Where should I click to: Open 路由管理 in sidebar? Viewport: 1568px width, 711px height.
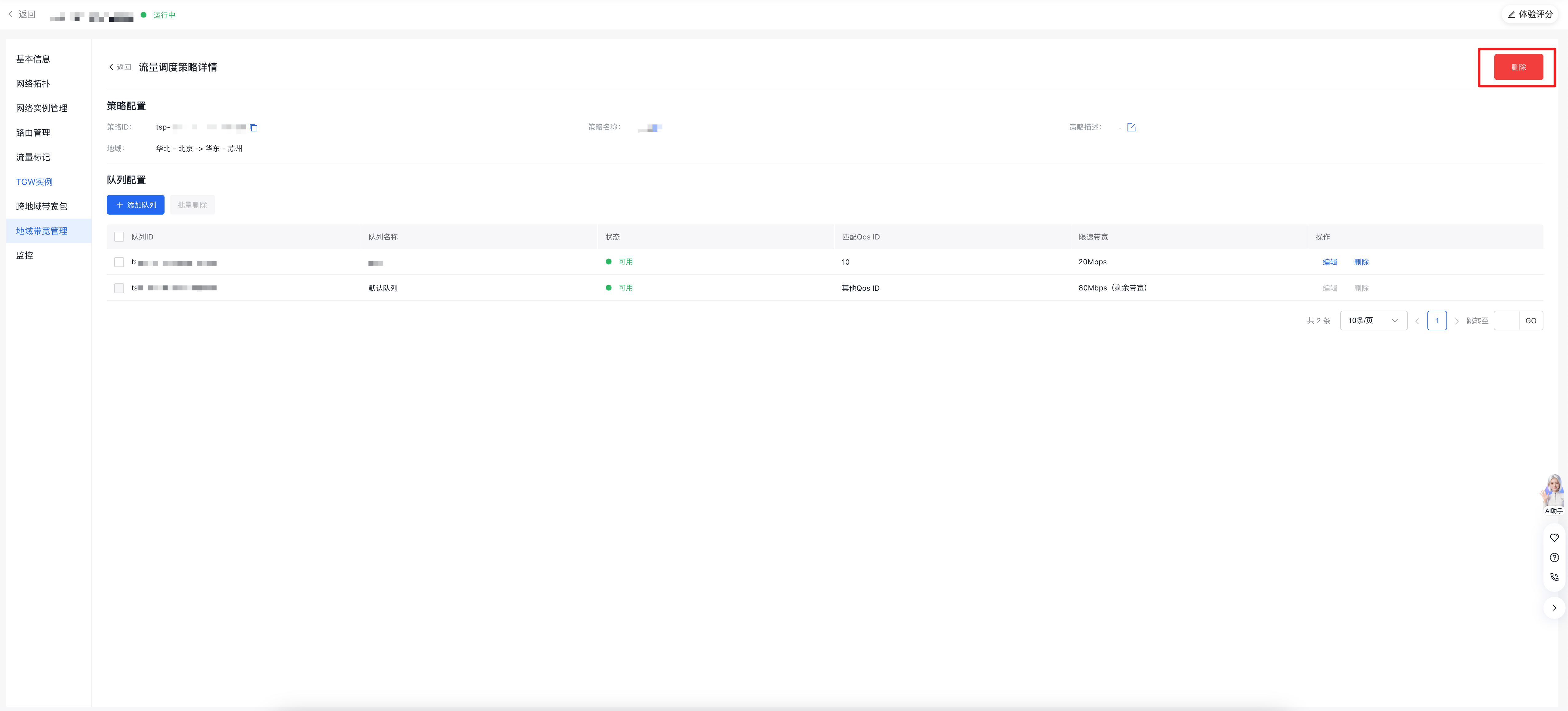point(33,133)
